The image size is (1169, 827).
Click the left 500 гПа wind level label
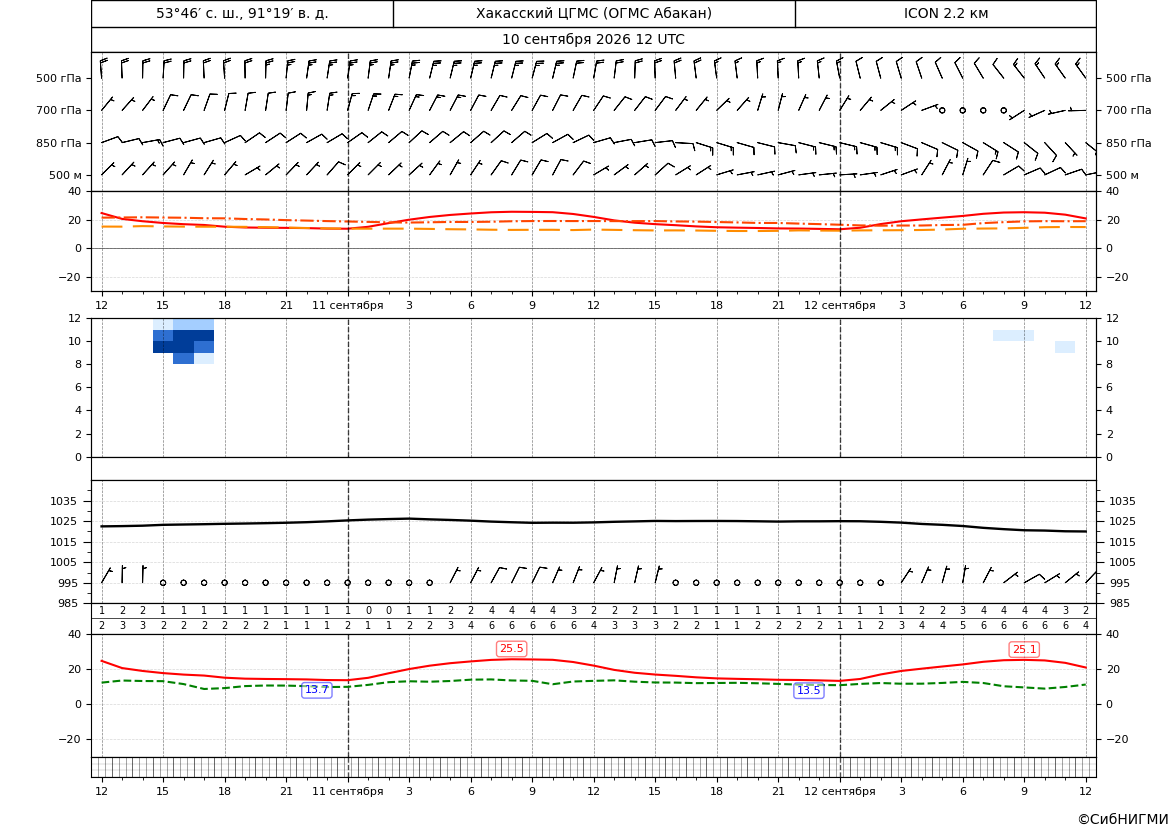point(59,78)
